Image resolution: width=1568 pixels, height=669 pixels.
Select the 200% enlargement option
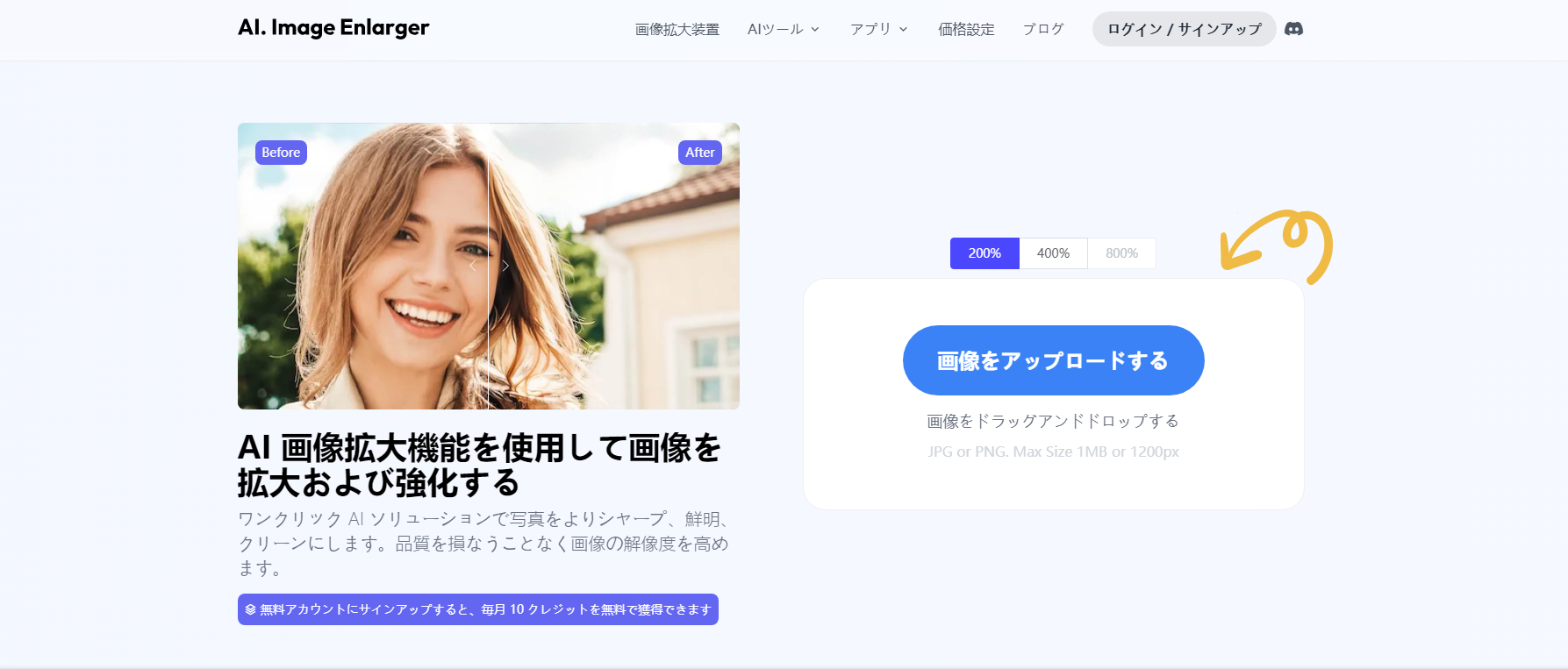(984, 253)
